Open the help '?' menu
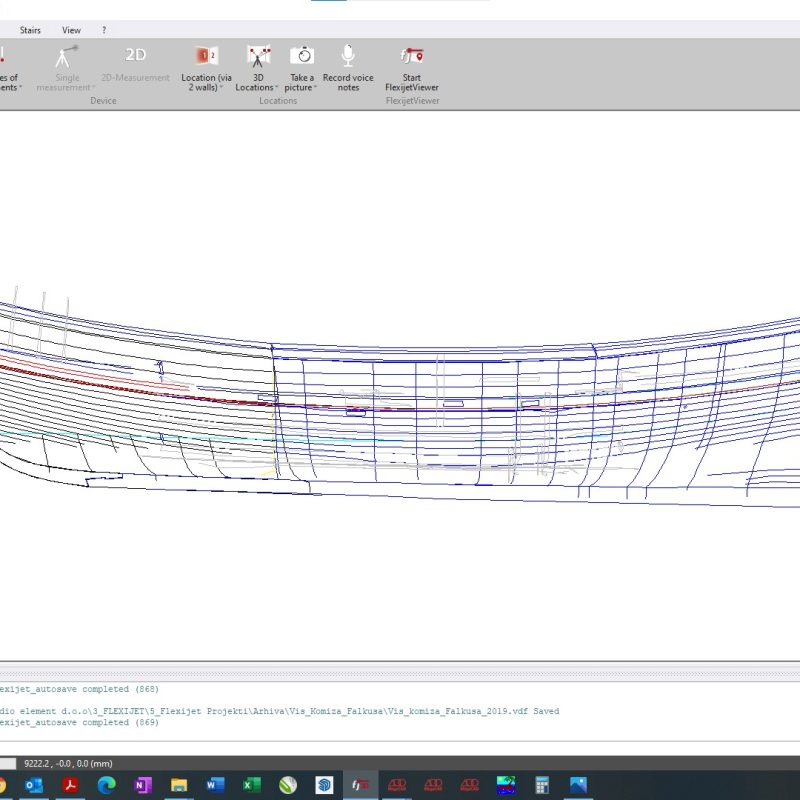This screenshot has height=800, width=800. 104,30
